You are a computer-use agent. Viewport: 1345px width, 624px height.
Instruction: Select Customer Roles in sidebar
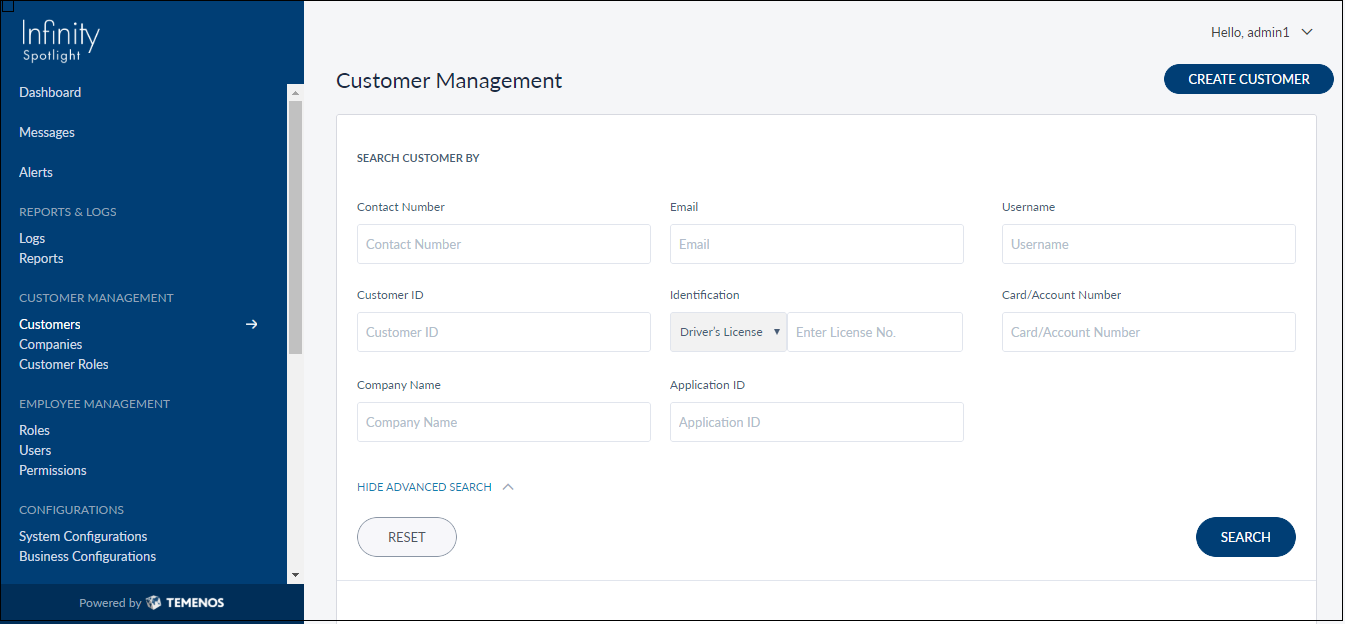(64, 364)
